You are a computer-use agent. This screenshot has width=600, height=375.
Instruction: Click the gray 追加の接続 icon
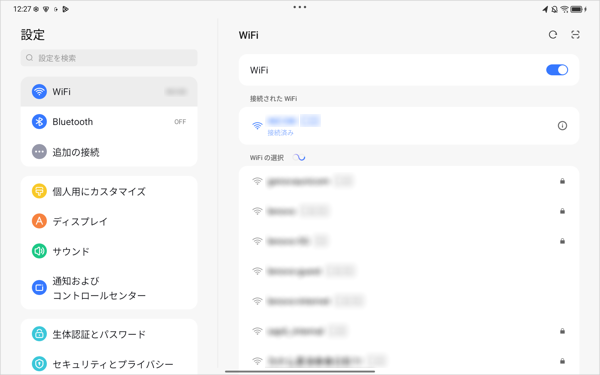pyautogui.click(x=39, y=152)
